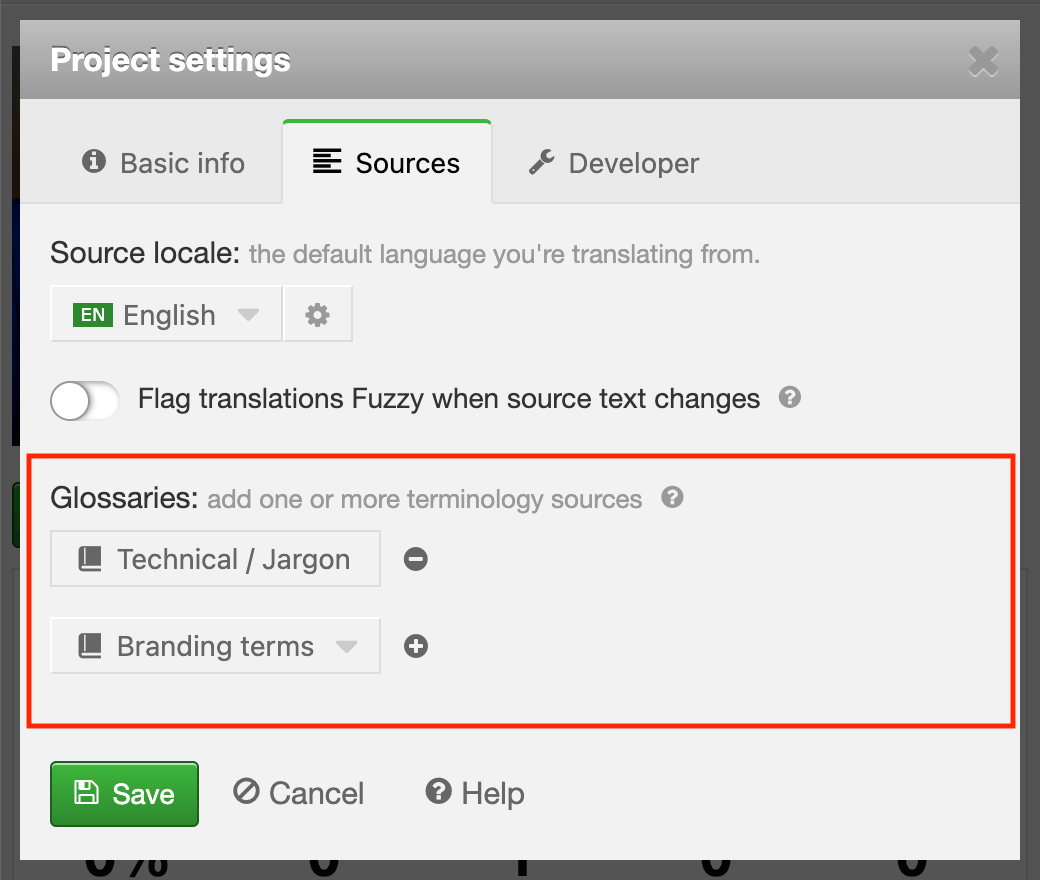
Task: Cancel the project settings changes
Action: click(299, 794)
